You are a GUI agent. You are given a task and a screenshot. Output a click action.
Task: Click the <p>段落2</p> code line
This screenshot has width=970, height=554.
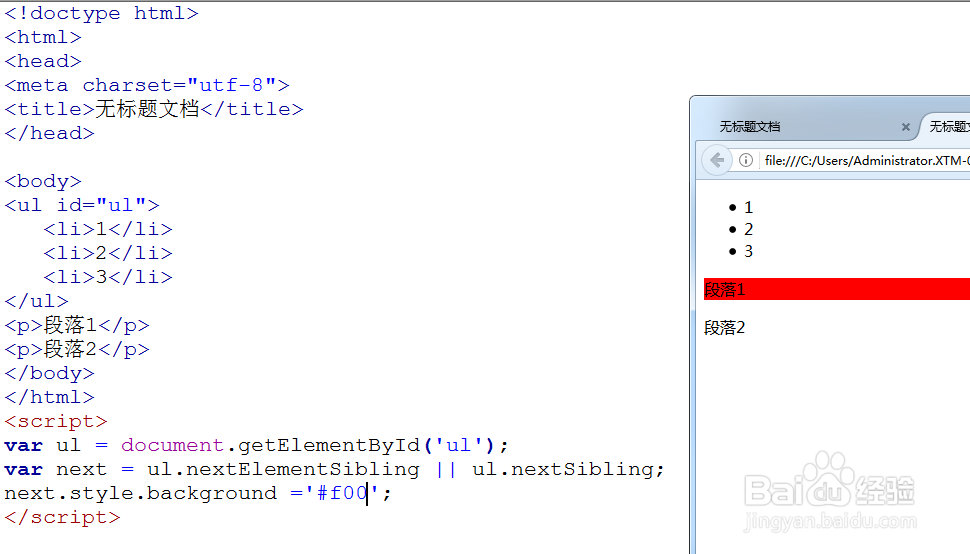click(77, 349)
